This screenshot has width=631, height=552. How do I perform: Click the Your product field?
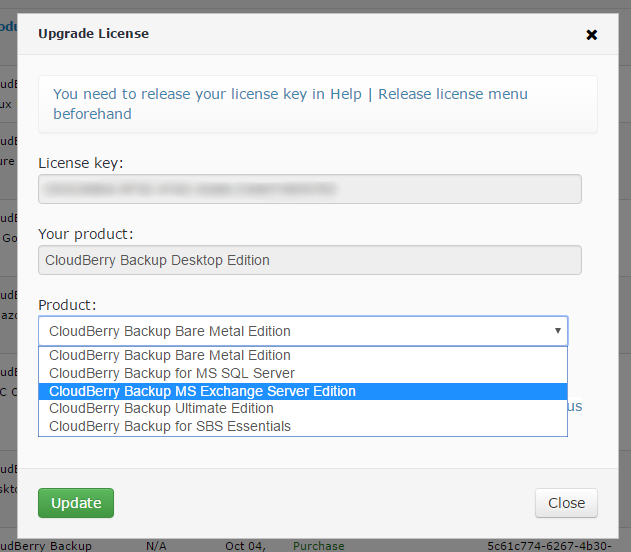point(309,260)
